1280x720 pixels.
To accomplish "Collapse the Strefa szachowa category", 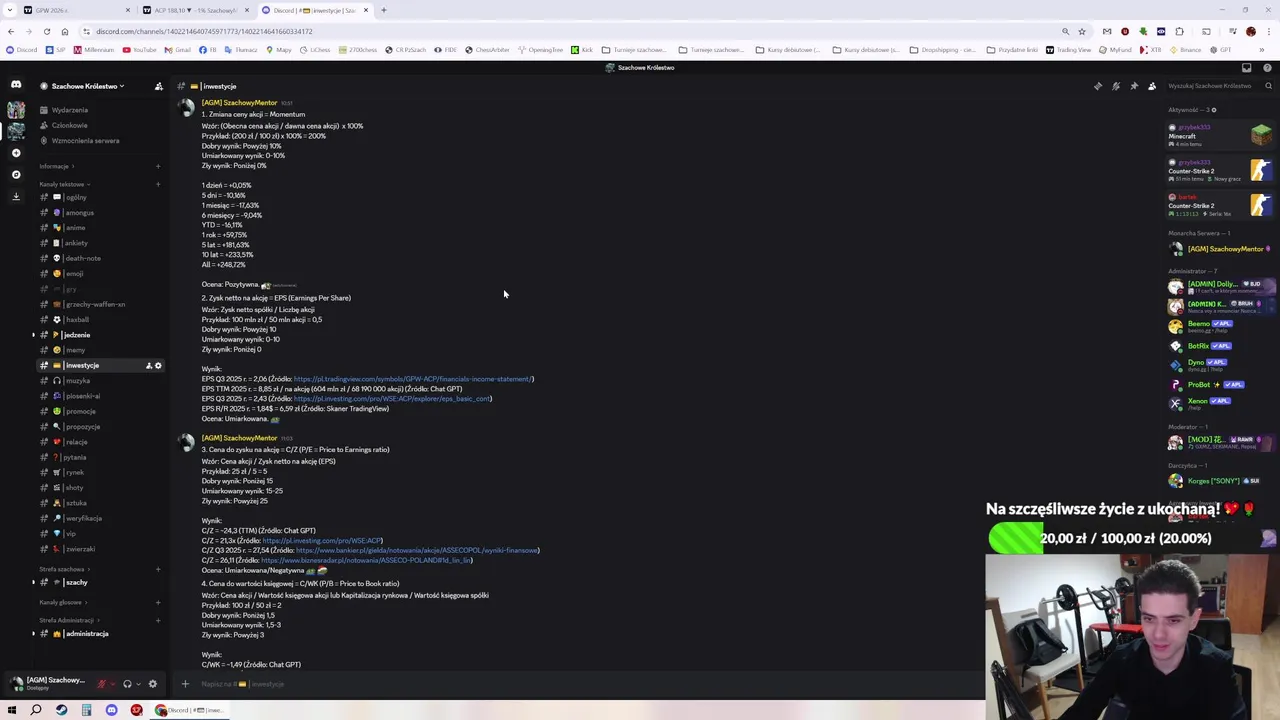I will pyautogui.click(x=64, y=569).
